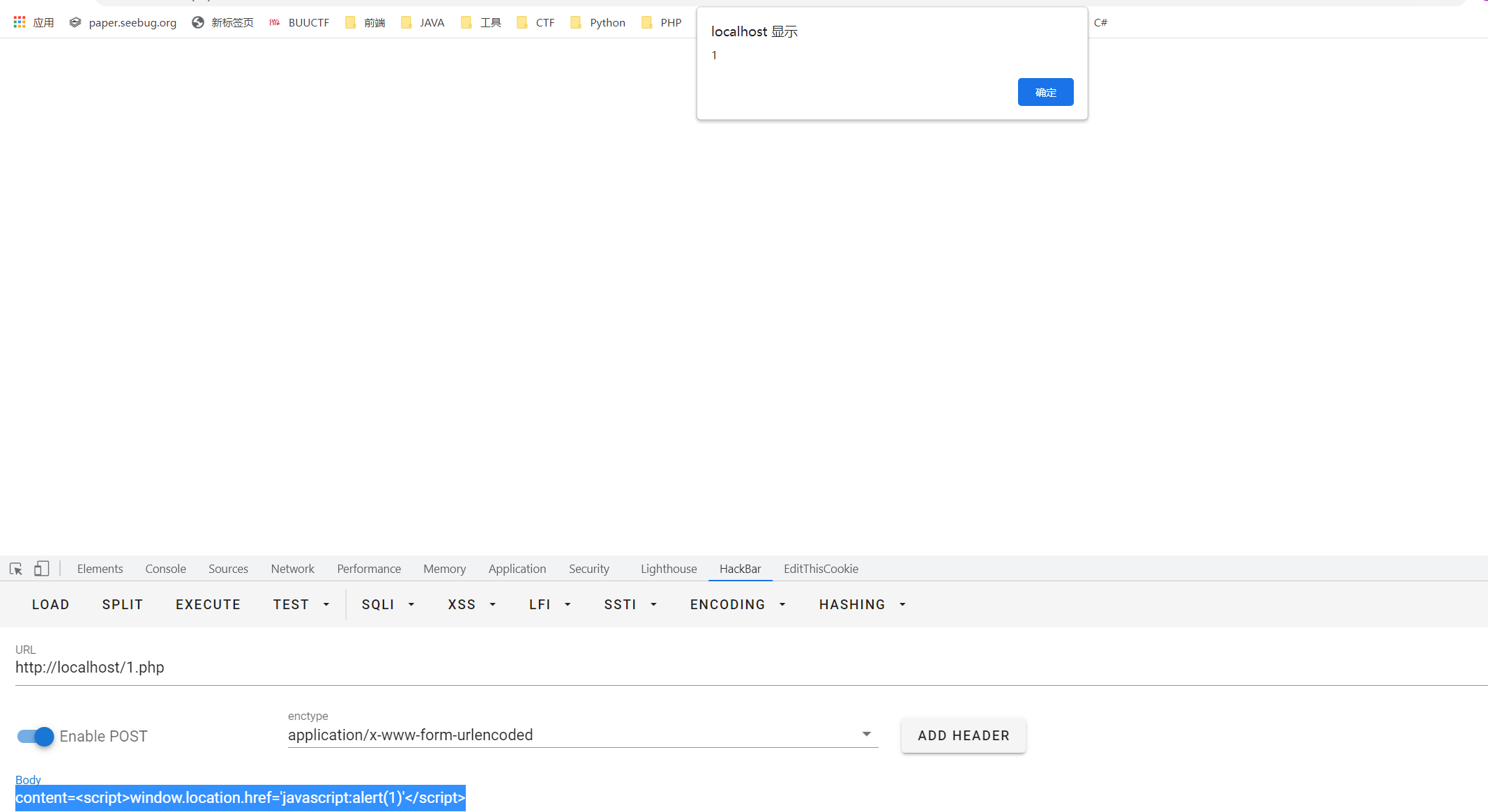The height and width of the screenshot is (812, 1488).
Task: Open the JAVA bookmarks folder
Action: pyautogui.click(x=422, y=22)
